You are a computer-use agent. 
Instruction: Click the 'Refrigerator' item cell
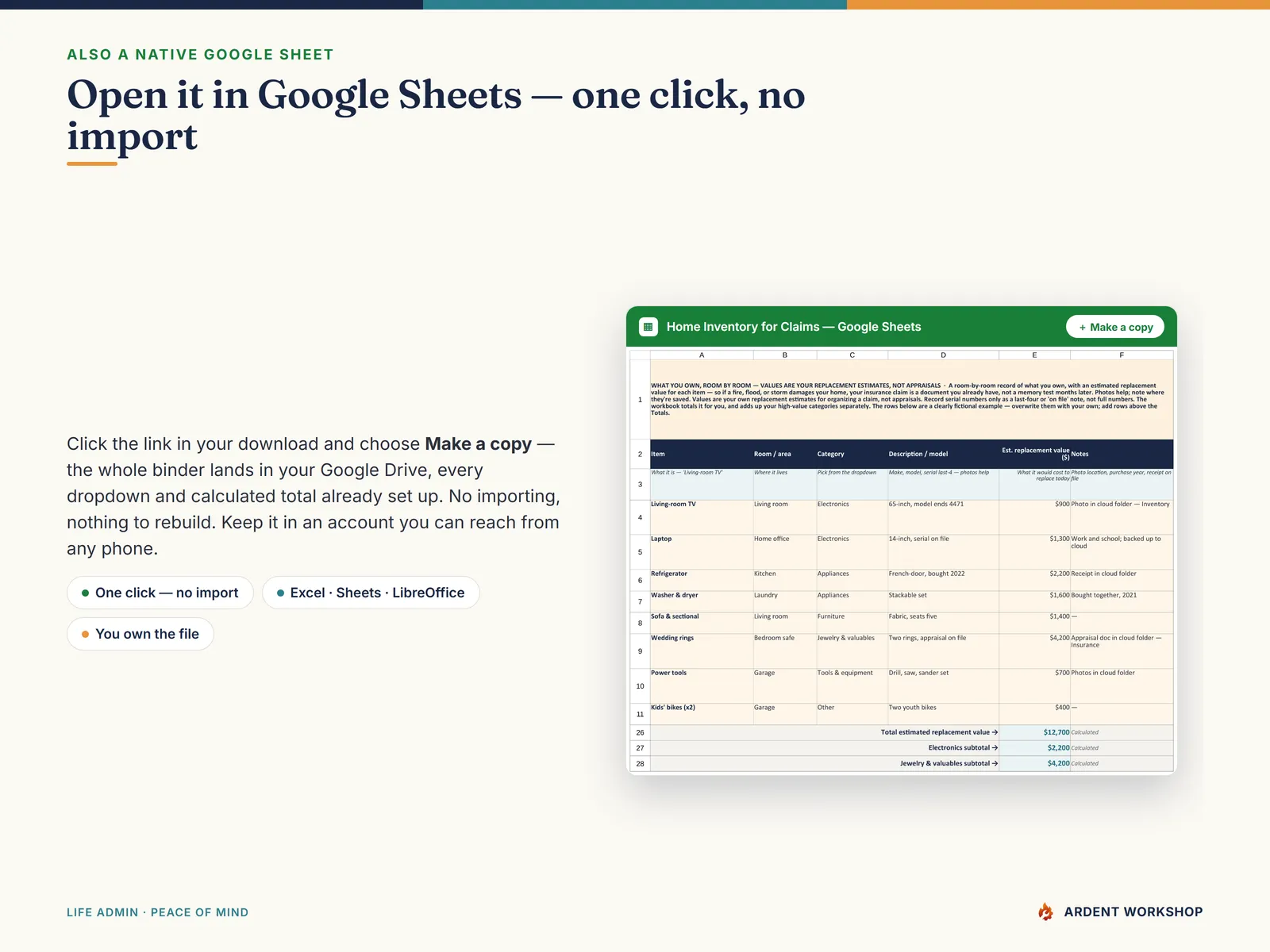(x=702, y=580)
